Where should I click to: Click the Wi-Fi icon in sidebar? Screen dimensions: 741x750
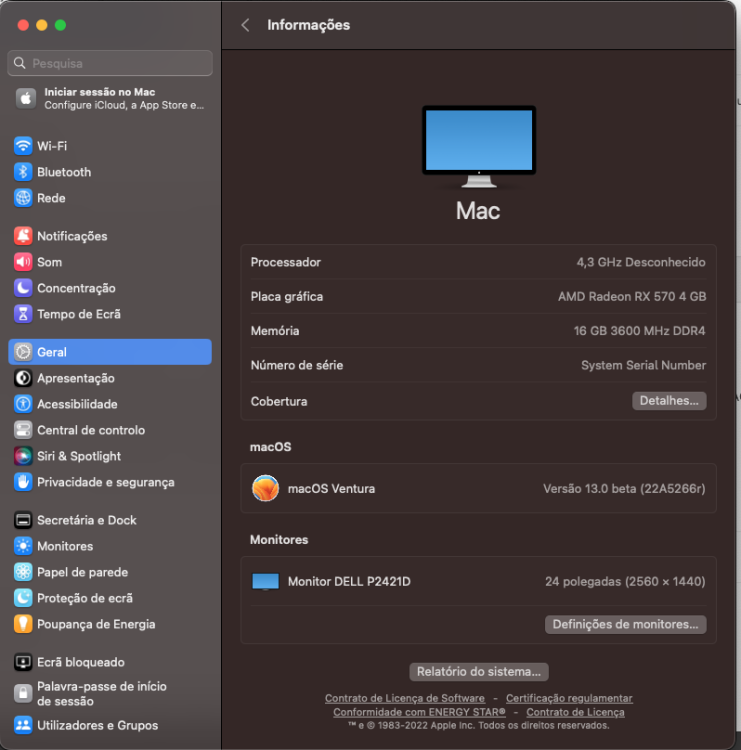(x=23, y=146)
